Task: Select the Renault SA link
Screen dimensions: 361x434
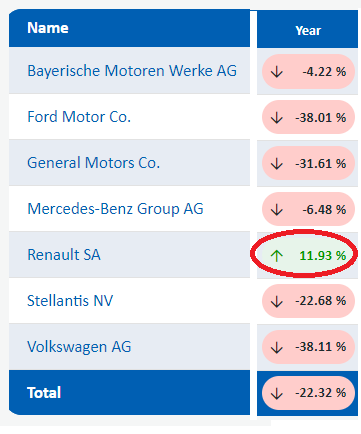Action: [x=64, y=255]
